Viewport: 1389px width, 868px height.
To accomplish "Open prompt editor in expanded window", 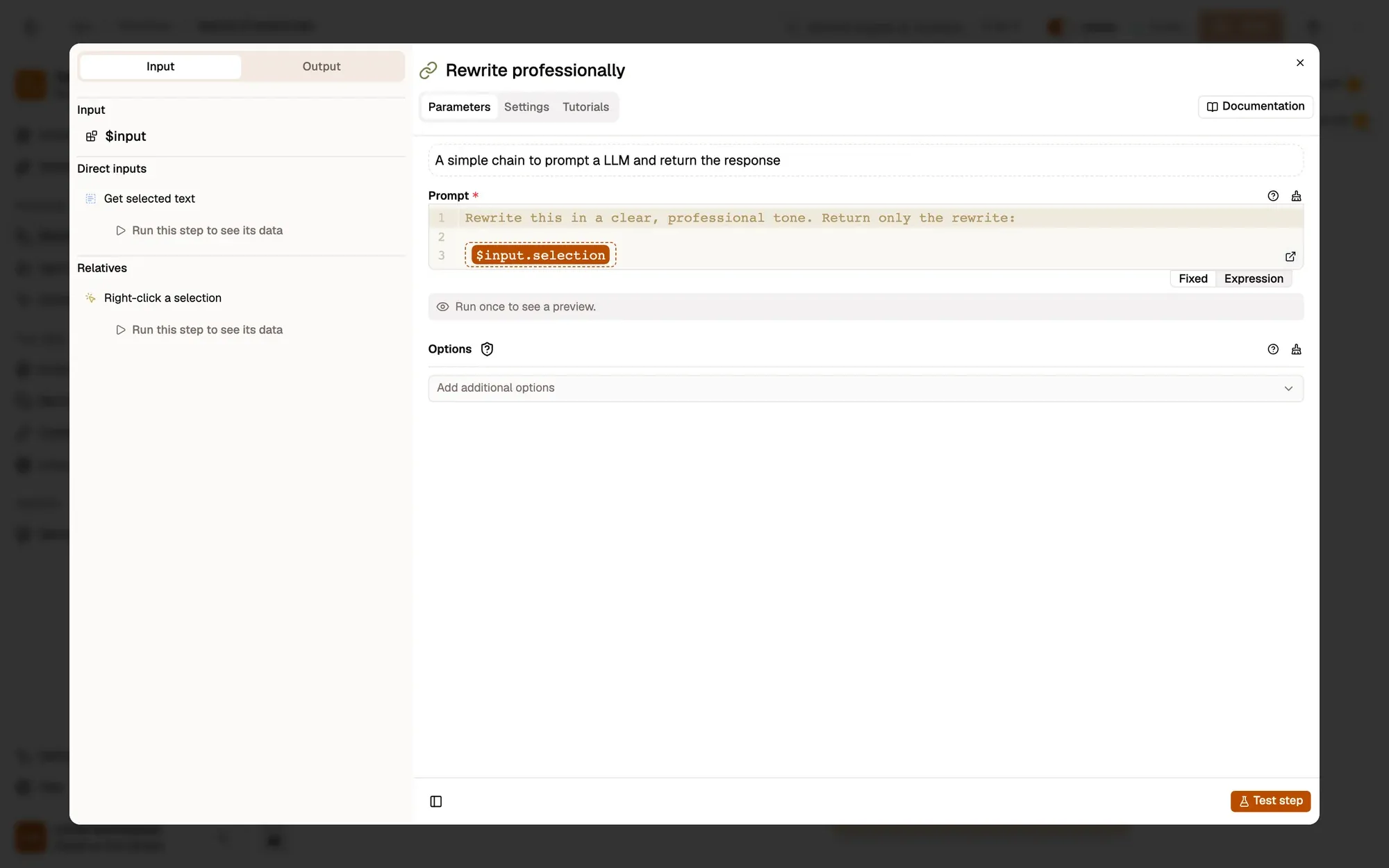I will pyautogui.click(x=1290, y=256).
